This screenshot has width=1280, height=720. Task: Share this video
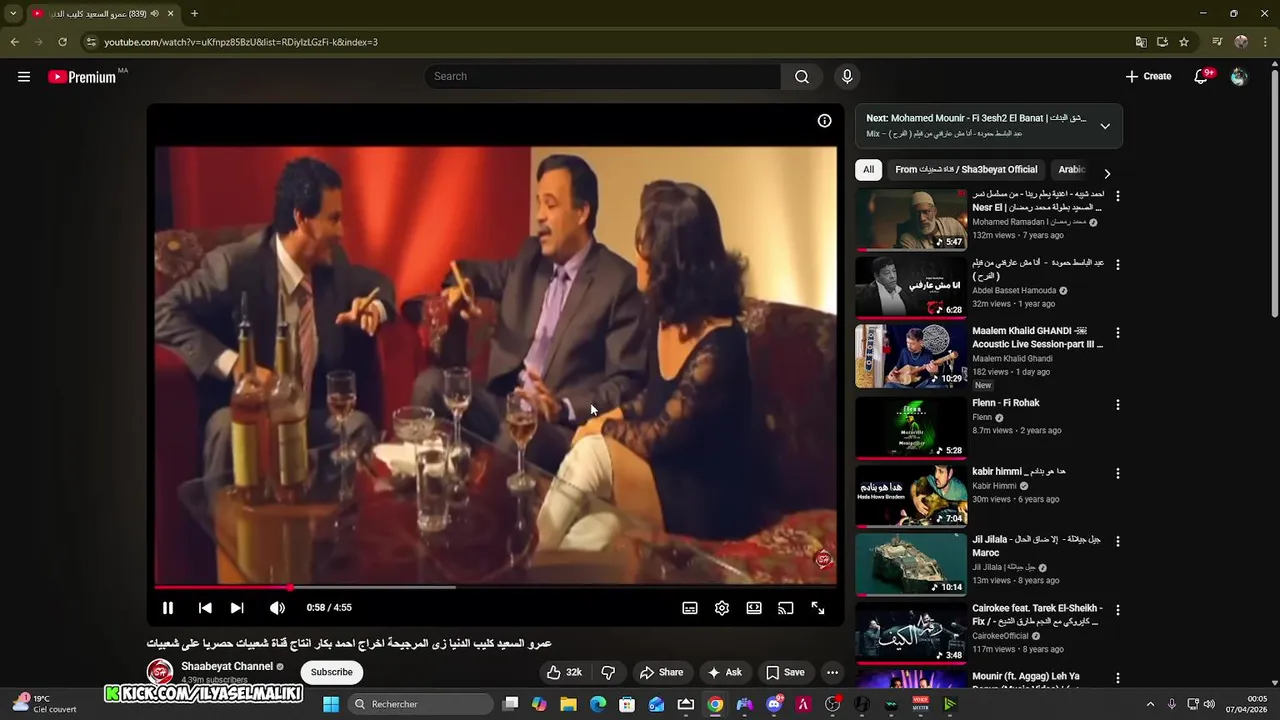pyautogui.click(x=662, y=673)
